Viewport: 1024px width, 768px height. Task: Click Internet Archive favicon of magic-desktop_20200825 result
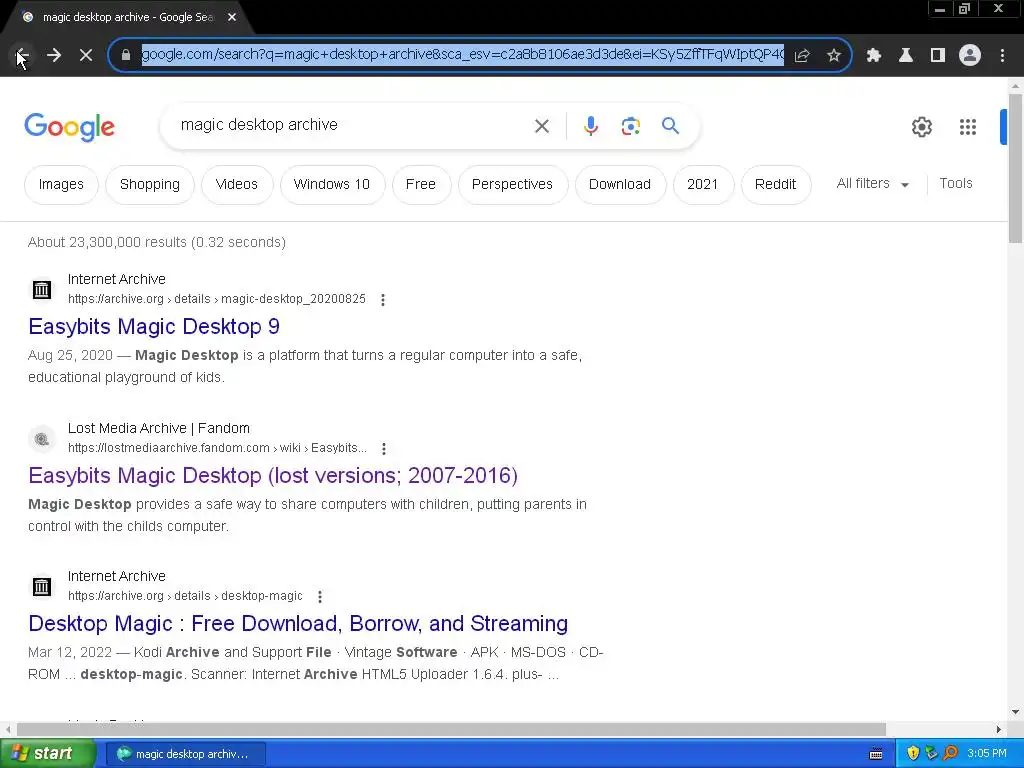coord(42,289)
